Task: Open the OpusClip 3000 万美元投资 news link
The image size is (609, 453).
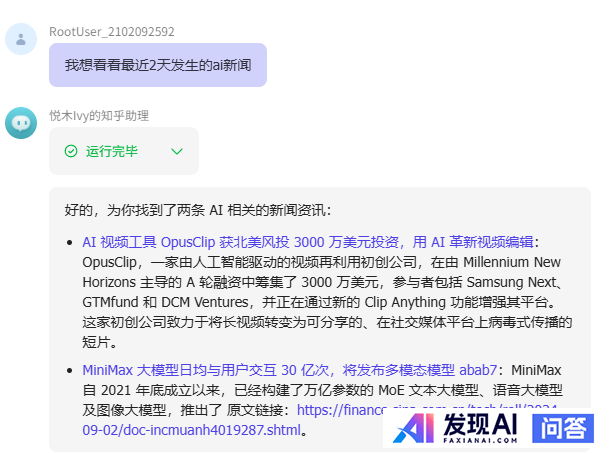Action: (308, 242)
